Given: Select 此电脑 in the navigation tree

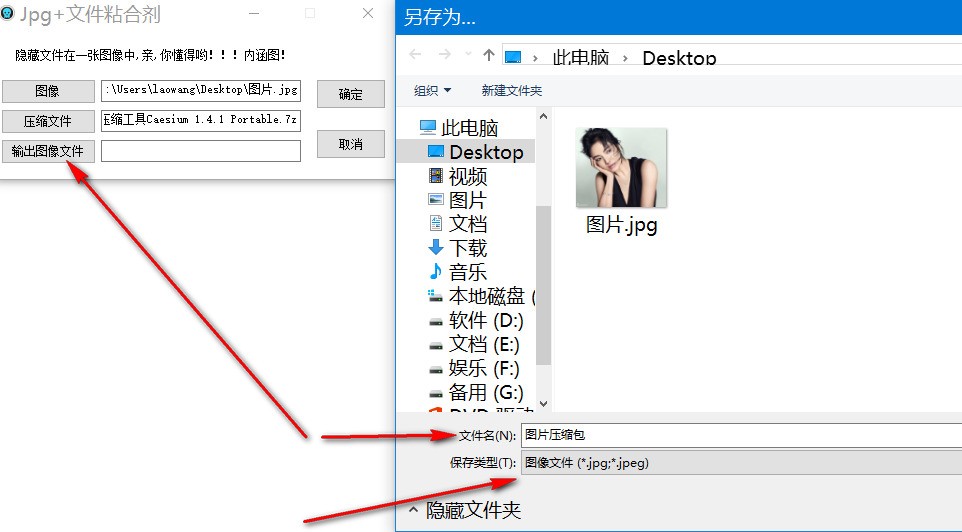Looking at the screenshot, I should (469, 128).
